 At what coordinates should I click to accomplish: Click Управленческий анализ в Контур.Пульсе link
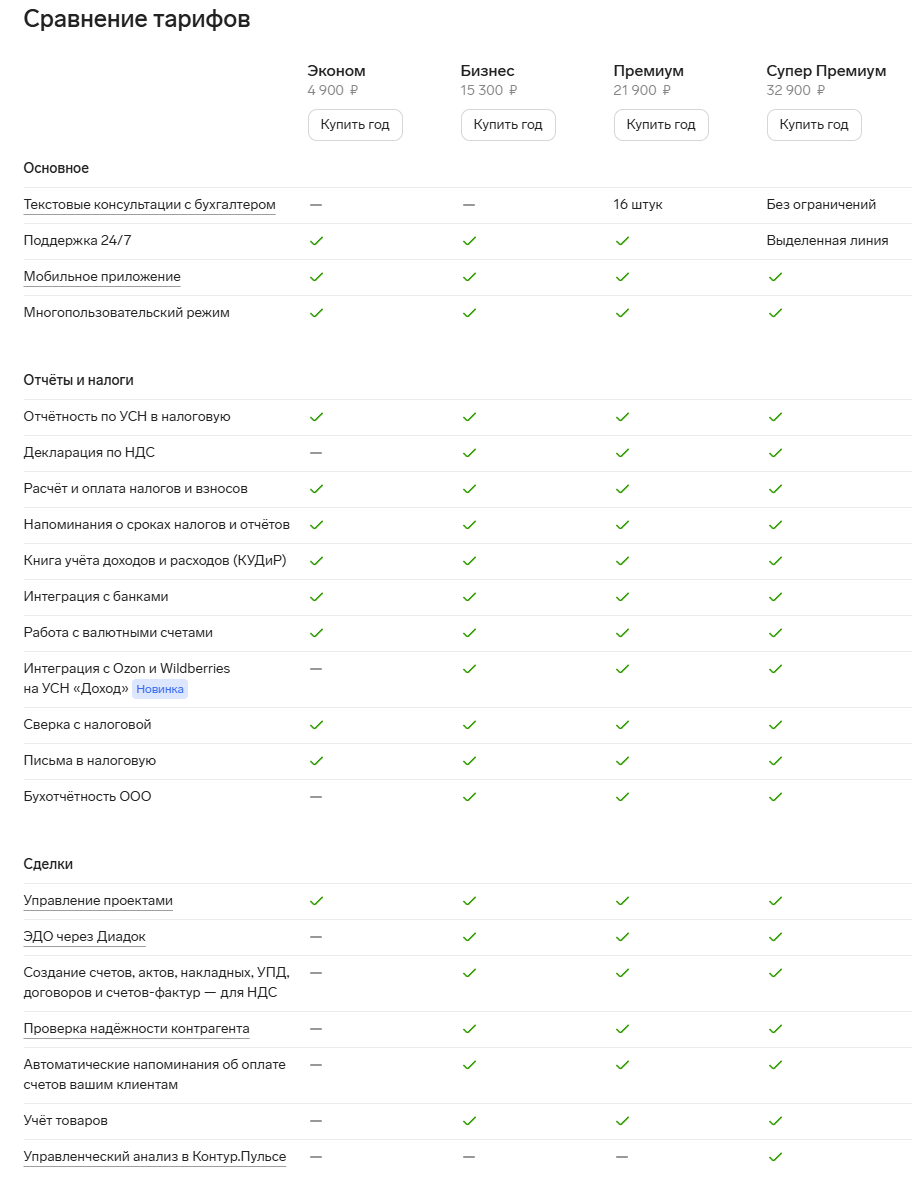coord(155,1157)
